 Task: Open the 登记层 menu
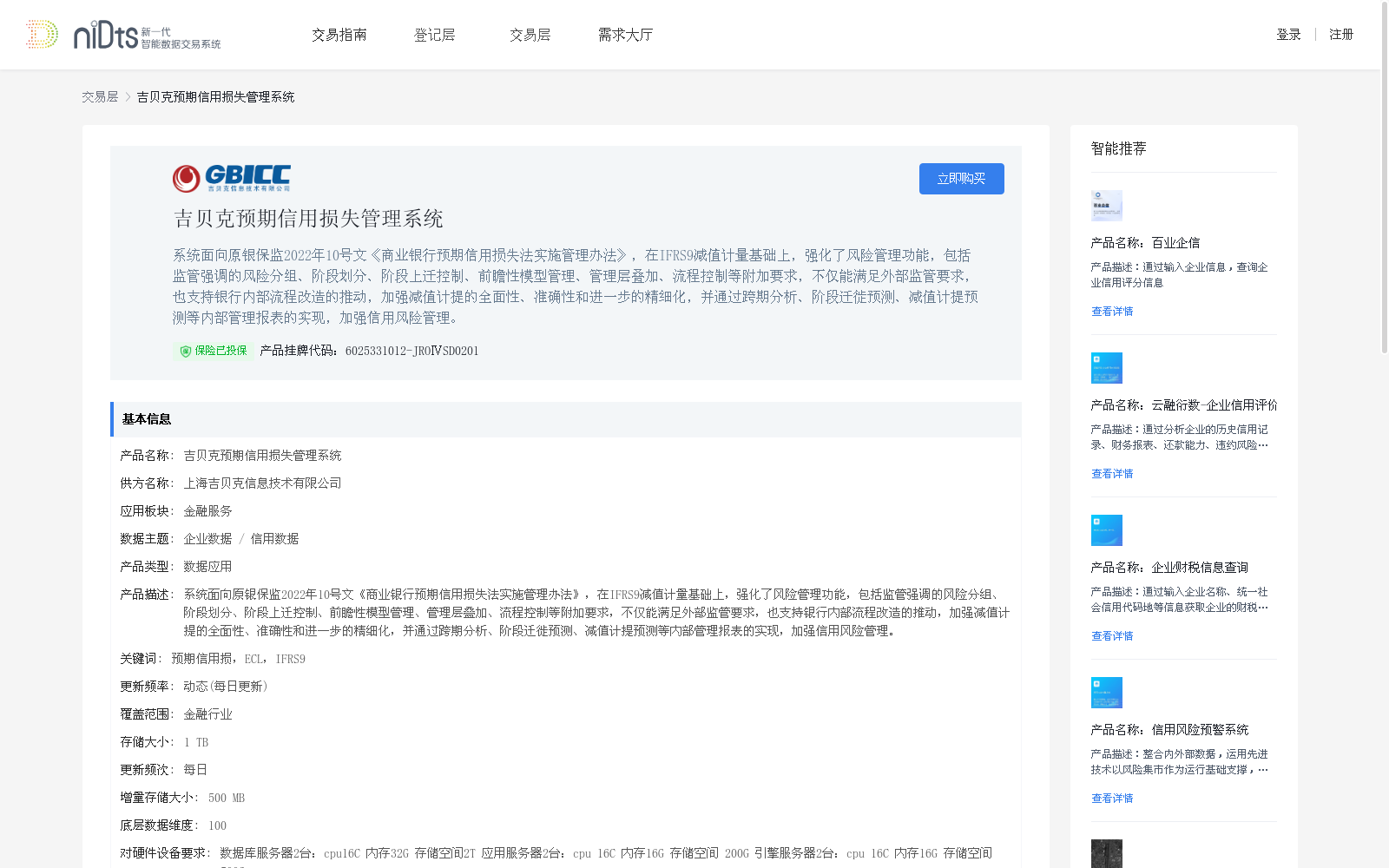tap(435, 35)
